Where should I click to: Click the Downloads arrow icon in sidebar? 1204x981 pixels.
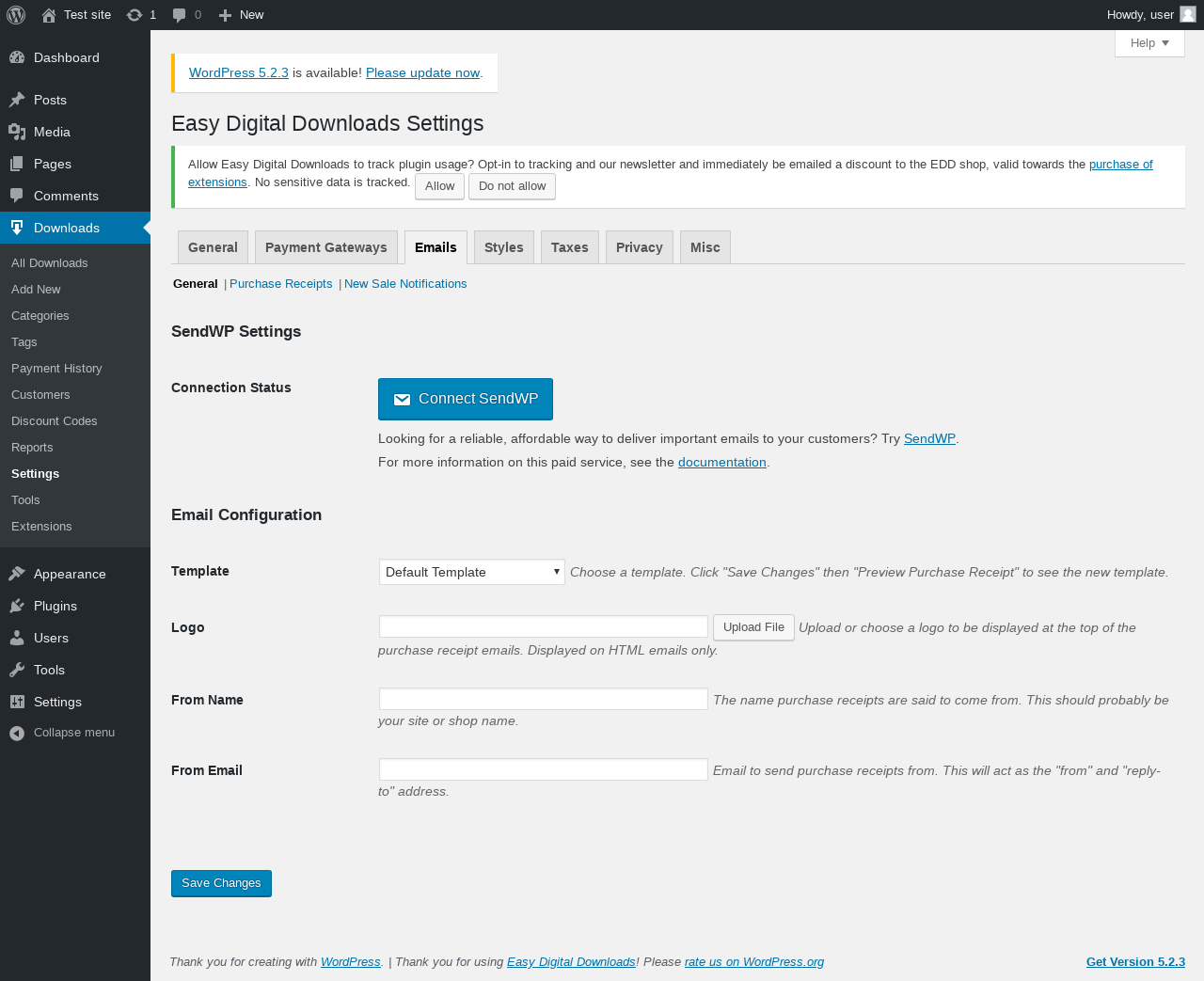[x=17, y=228]
